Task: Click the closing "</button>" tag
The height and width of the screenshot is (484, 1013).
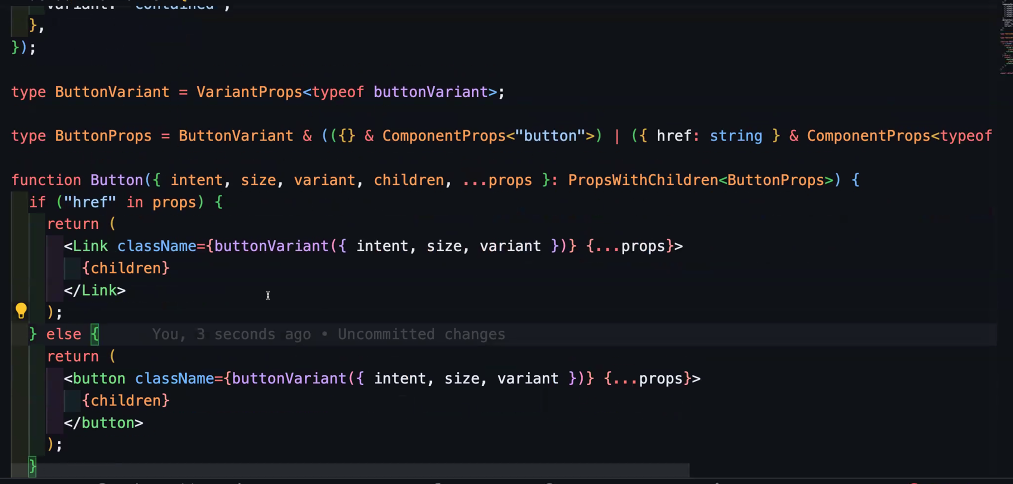Action: [103, 423]
